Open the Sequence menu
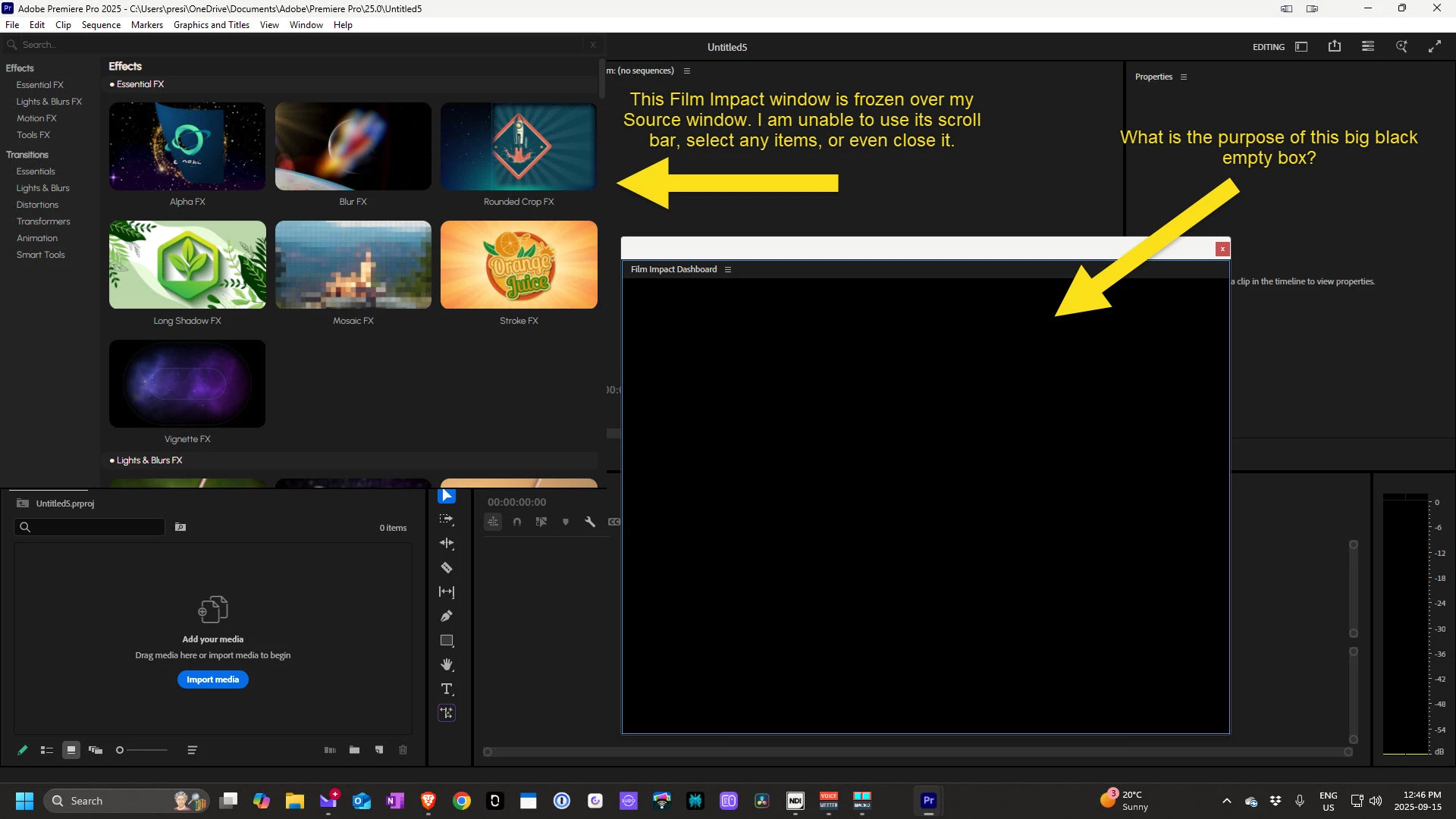The width and height of the screenshot is (1456, 819). [x=101, y=25]
